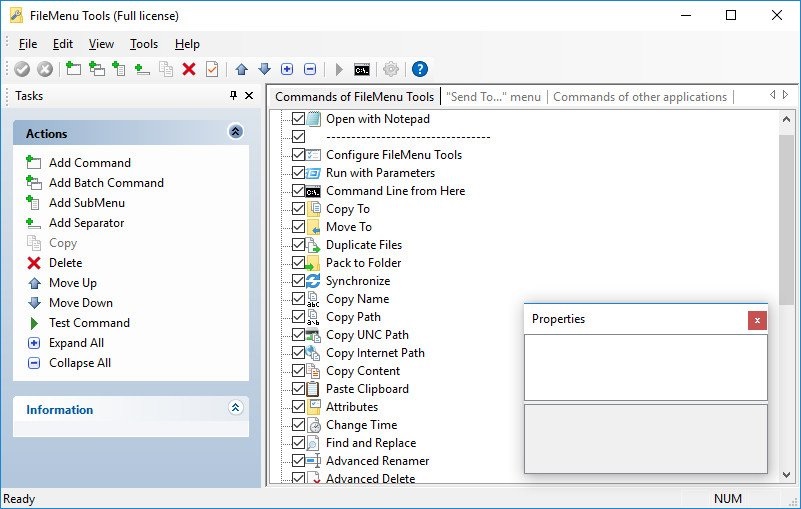Close the Properties panel
This screenshot has width=801, height=509.
click(x=757, y=320)
